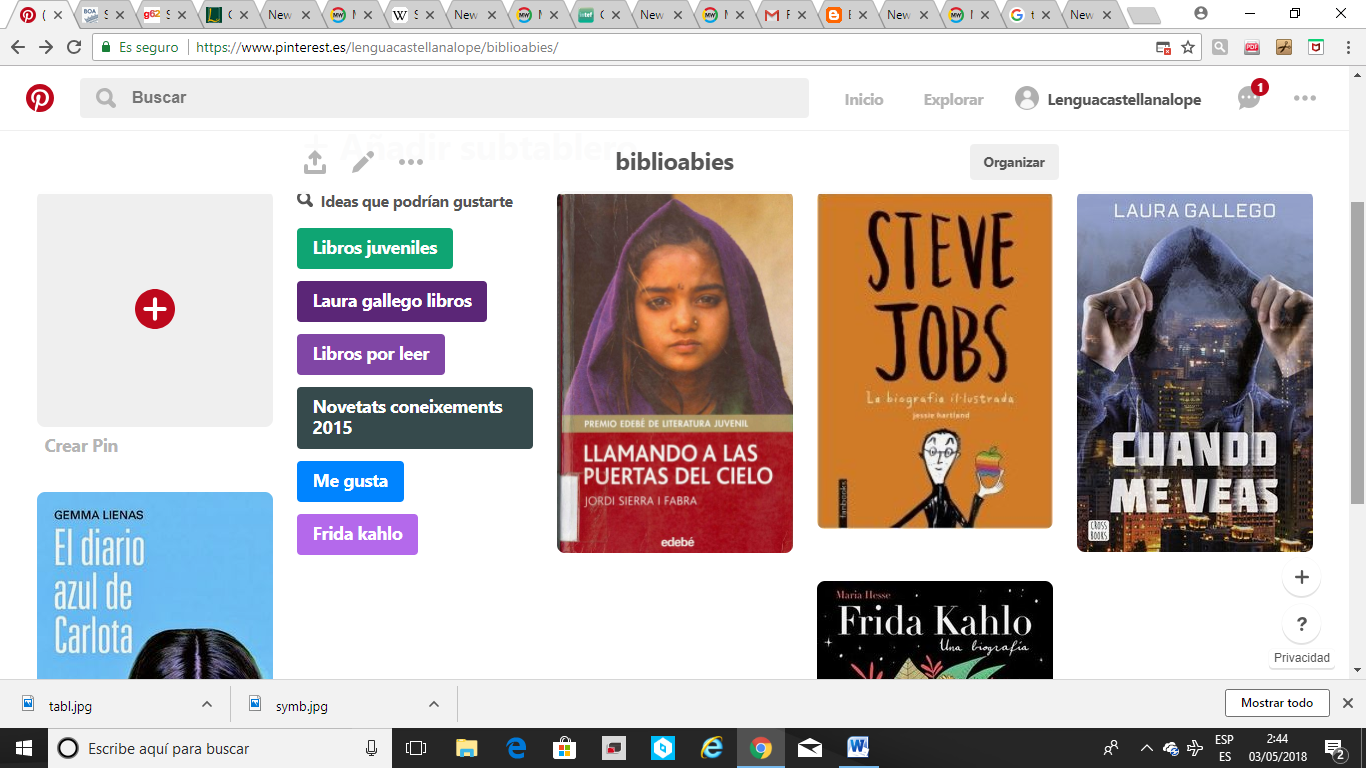Viewport: 1366px width, 768px height.
Task: Click the round plus button above help
Action: [x=1301, y=577]
